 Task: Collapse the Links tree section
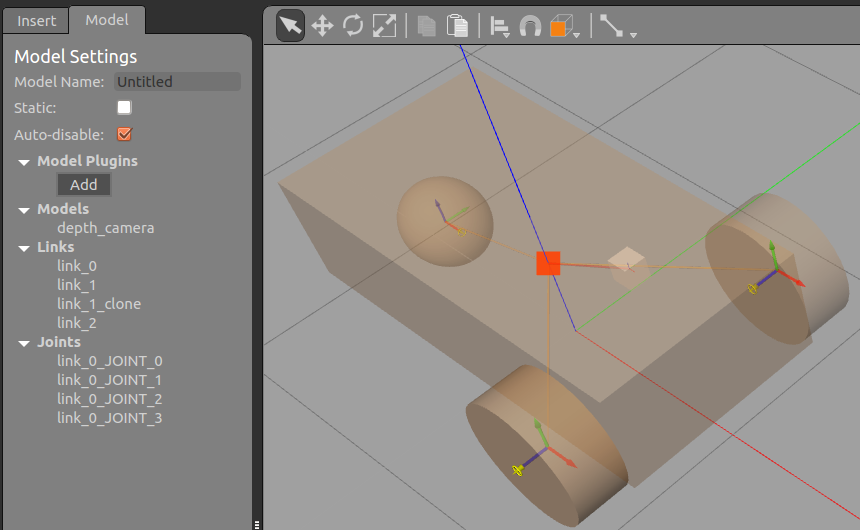(23, 247)
